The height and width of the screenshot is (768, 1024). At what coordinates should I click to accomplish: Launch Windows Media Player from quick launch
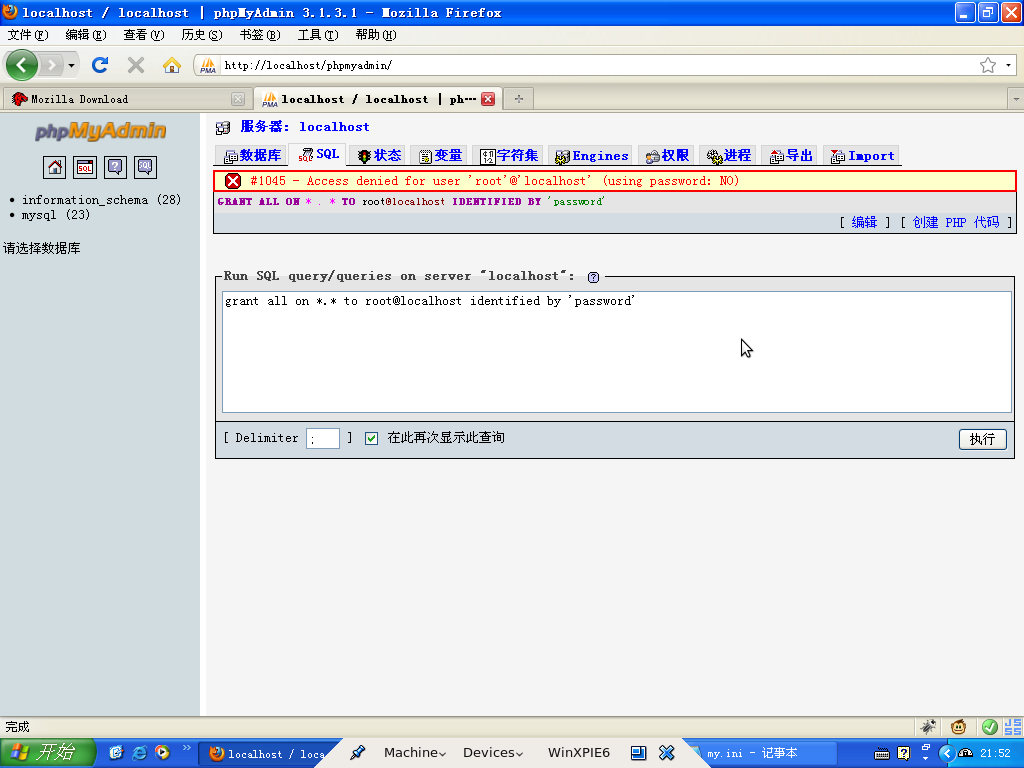pyautogui.click(x=163, y=753)
